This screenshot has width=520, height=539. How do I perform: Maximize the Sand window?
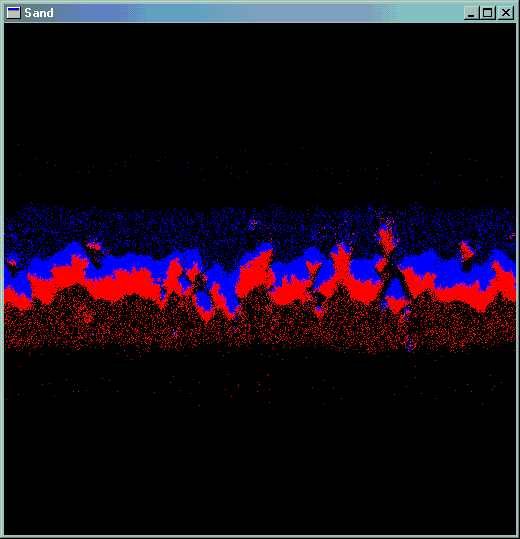(487, 13)
